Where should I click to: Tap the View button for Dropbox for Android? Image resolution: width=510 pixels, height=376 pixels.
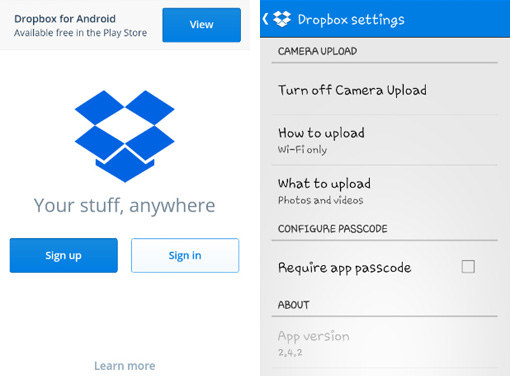pos(202,25)
